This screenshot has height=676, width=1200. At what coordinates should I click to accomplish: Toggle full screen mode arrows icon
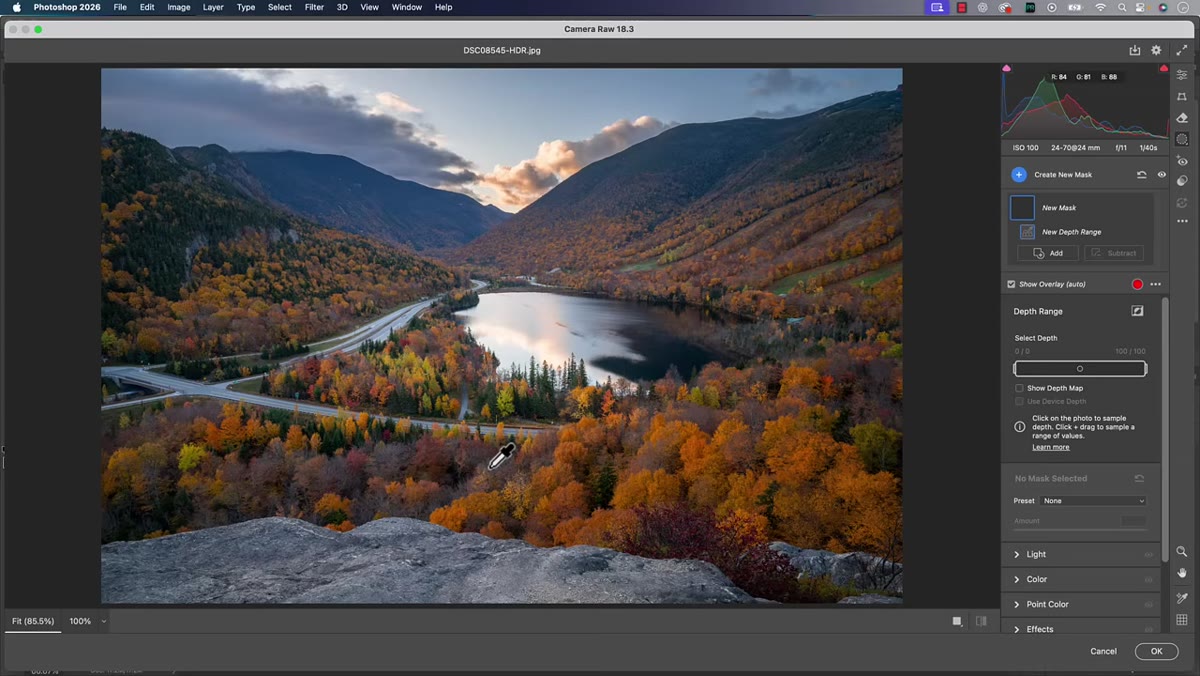click(x=1182, y=50)
